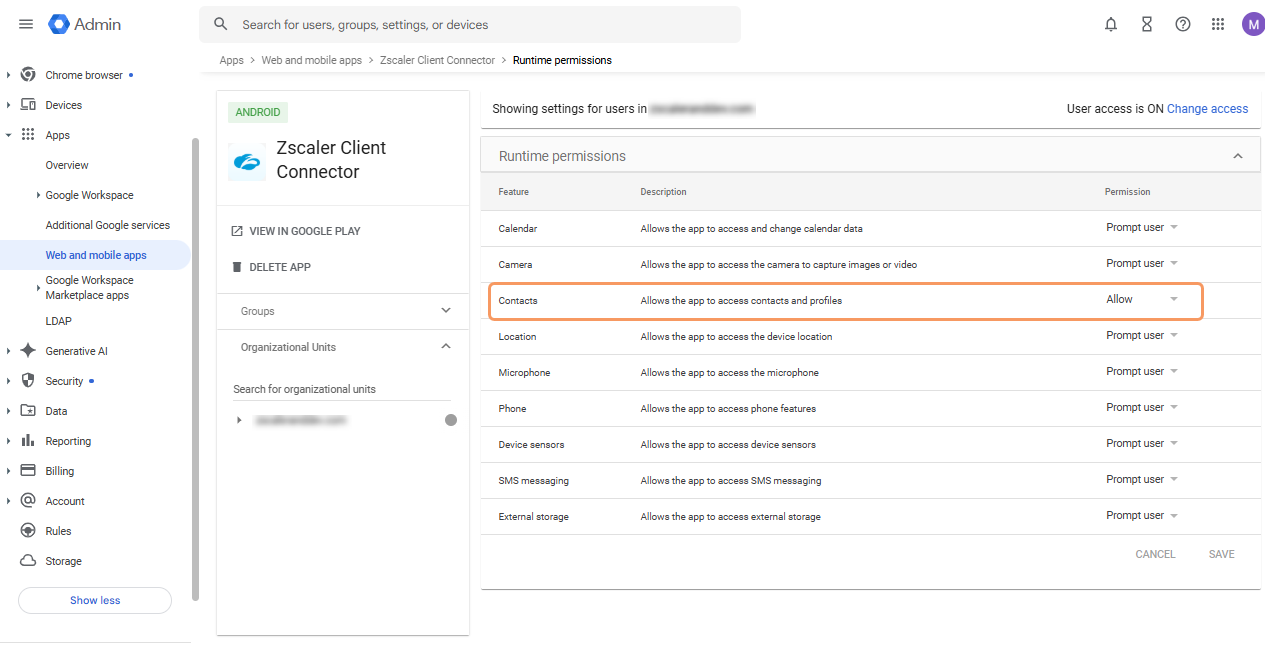Click the help question mark icon
Image resolution: width=1265 pixels, height=659 pixels.
1183,24
